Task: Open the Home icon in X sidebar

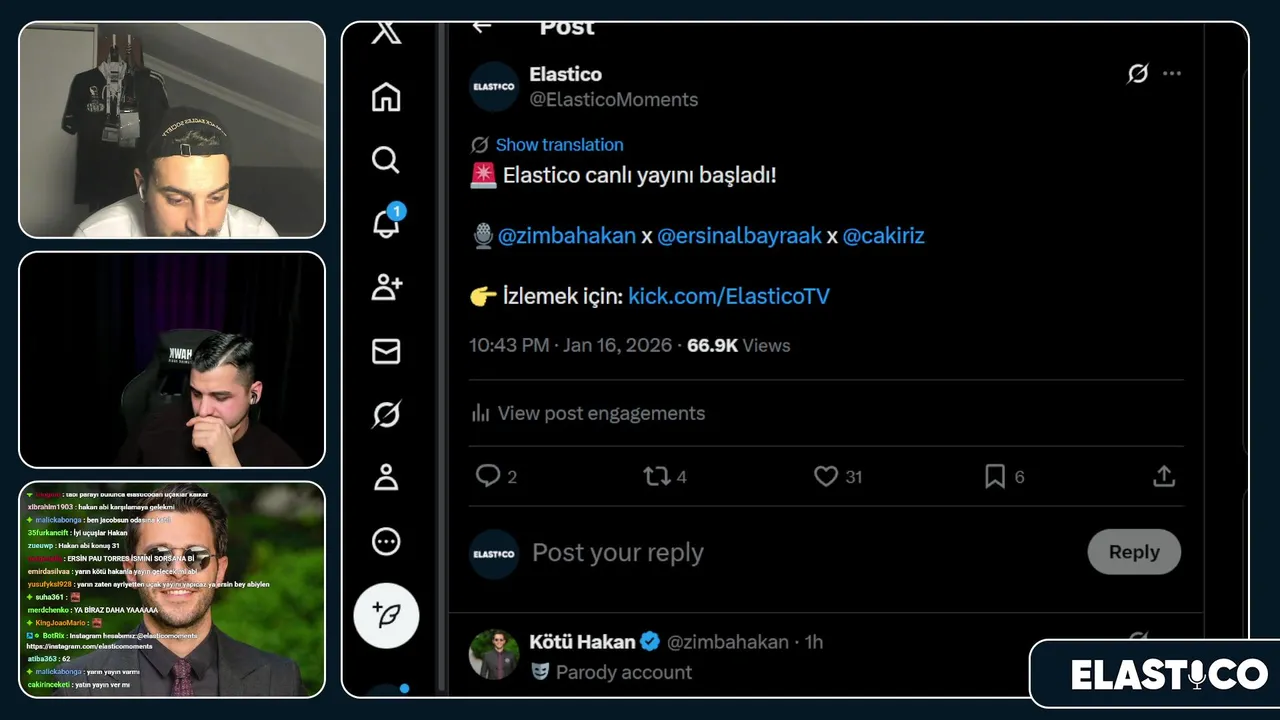Action: pos(386,97)
